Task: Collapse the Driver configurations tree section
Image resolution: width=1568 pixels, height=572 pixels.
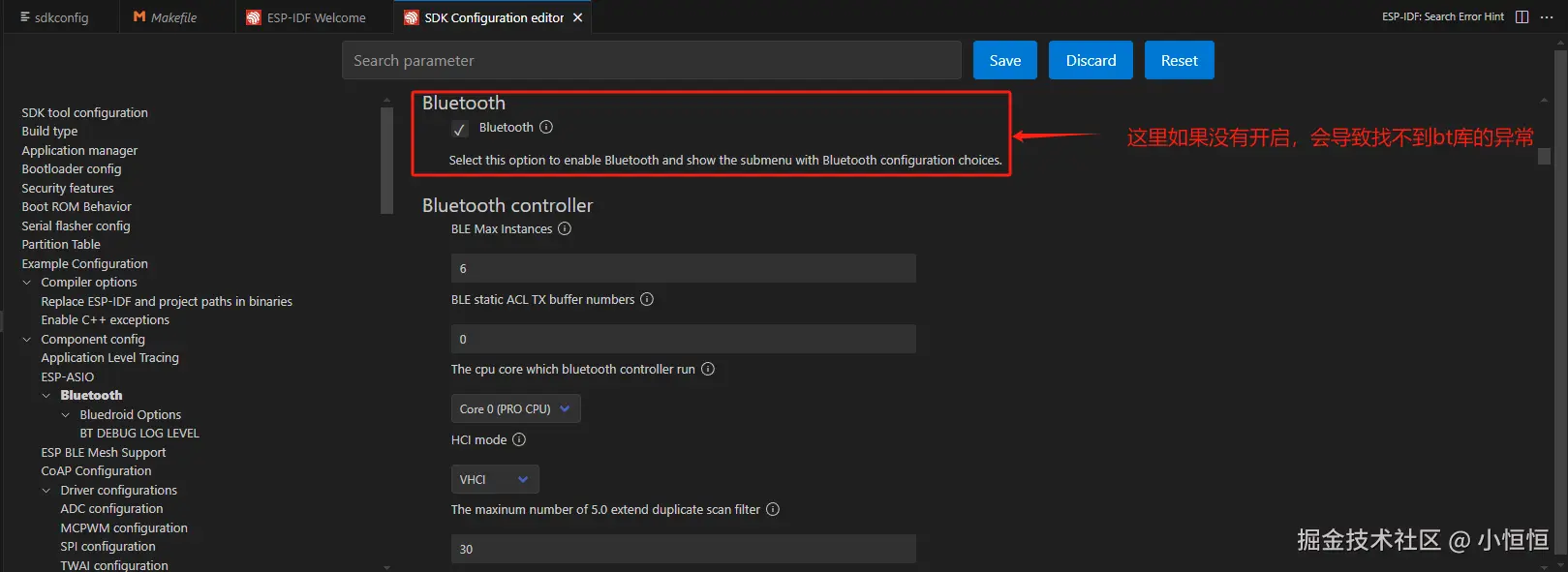Action: click(x=46, y=491)
